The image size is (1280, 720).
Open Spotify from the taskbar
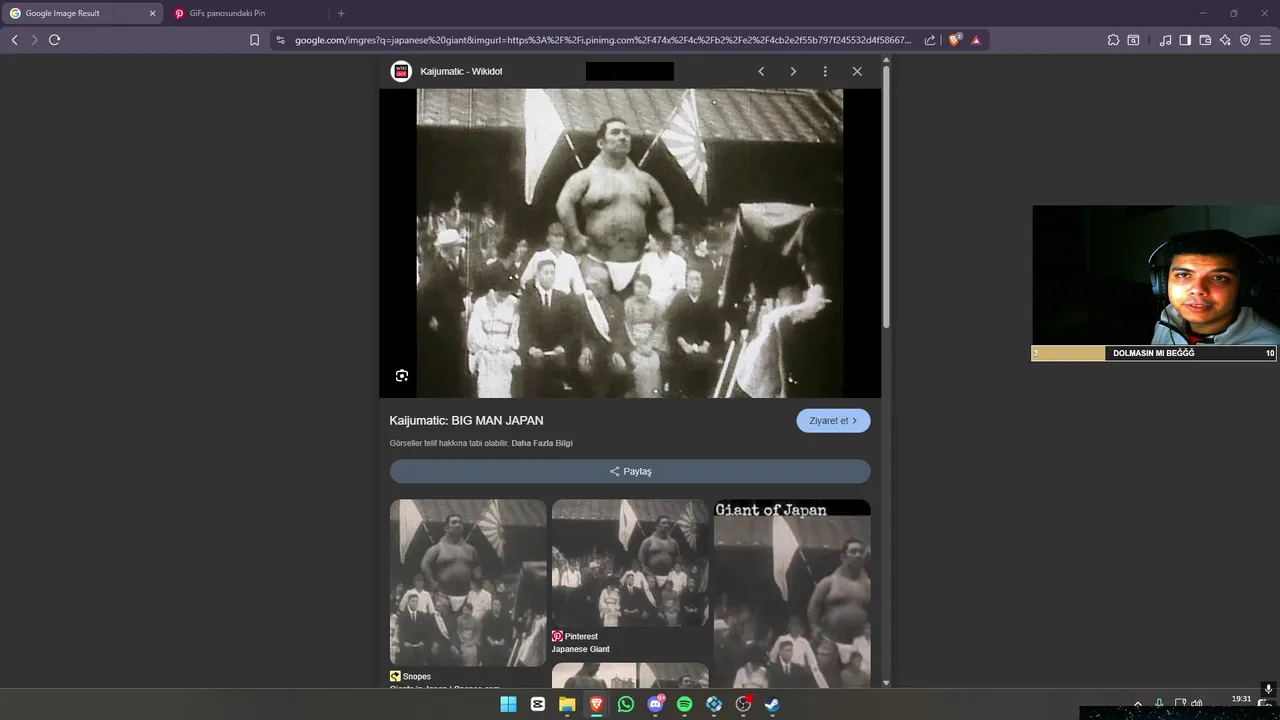[x=685, y=704]
